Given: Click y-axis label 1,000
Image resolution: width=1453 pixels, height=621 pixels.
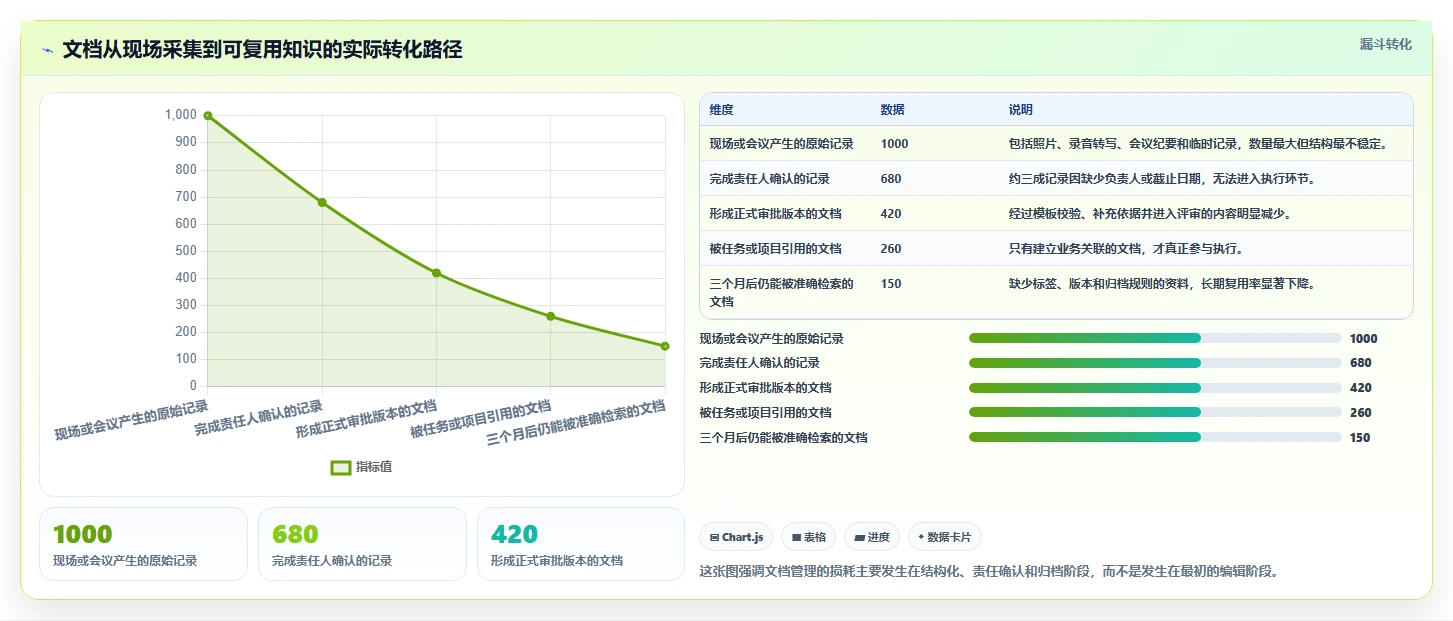Looking at the screenshot, I should click(x=181, y=115).
